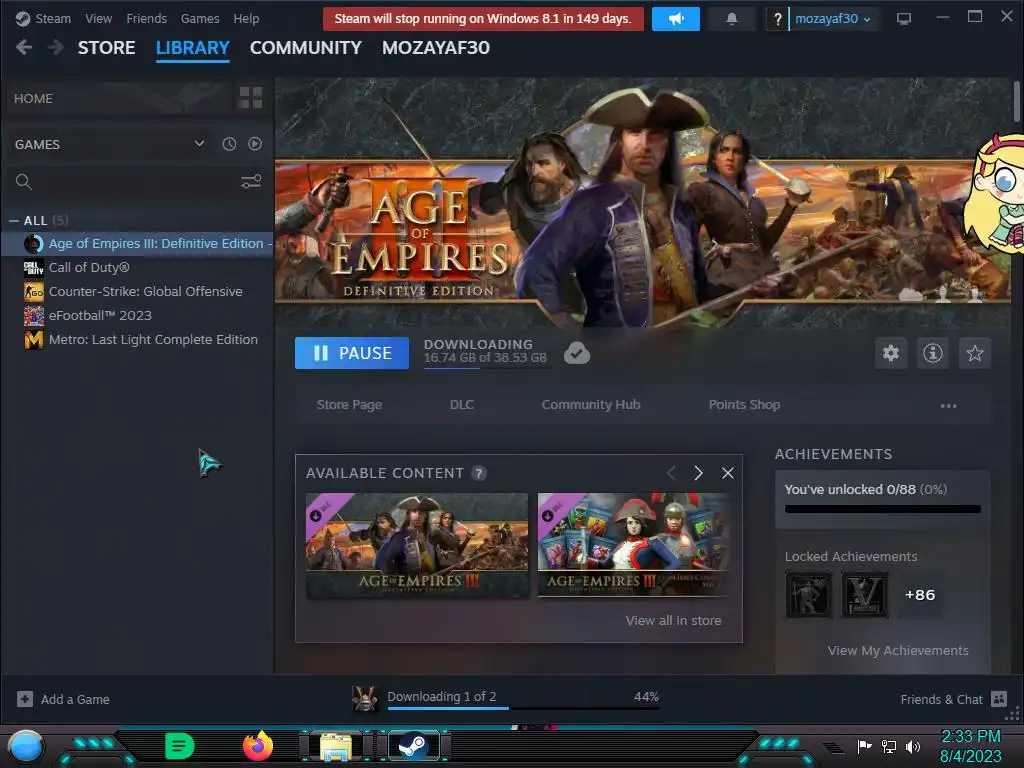Screen dimensions: 1024x768
Task: Go forward with the right arrow
Action: click(56, 47)
